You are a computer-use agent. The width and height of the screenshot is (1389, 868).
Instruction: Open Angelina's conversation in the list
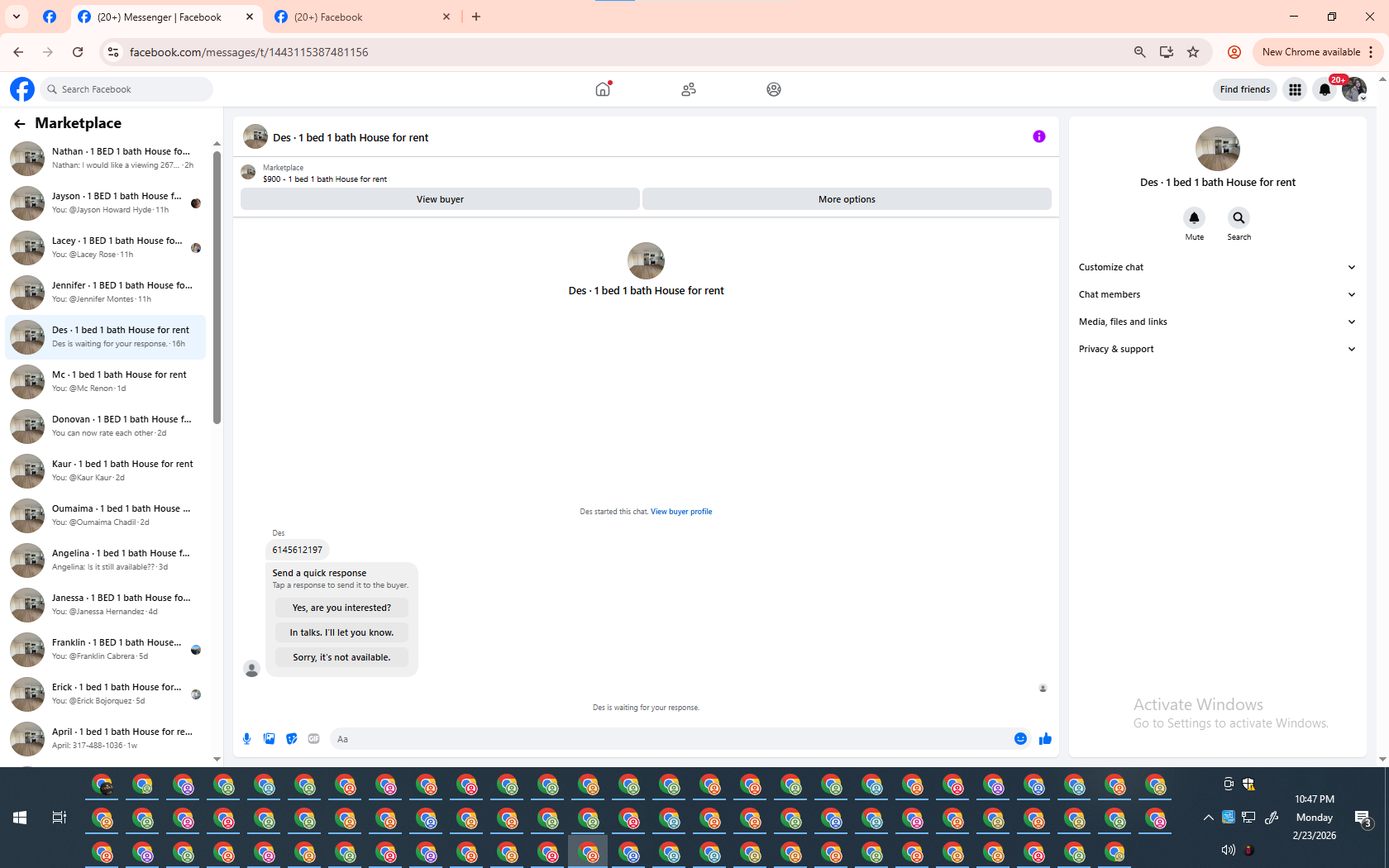106,560
